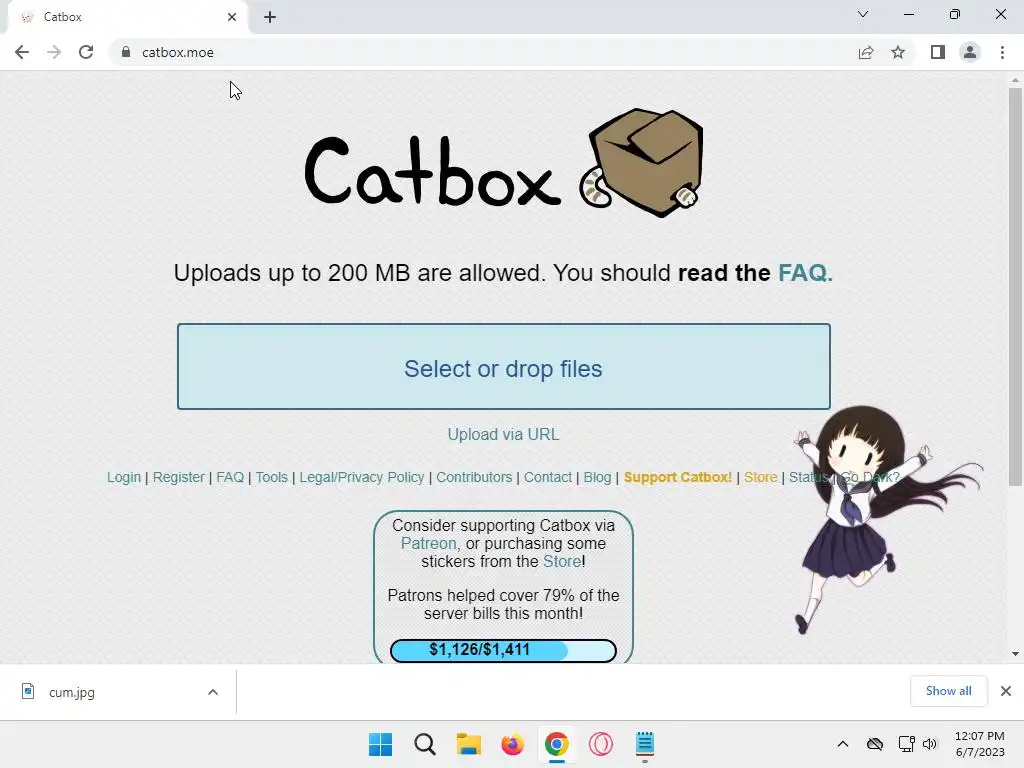The image size is (1024, 768).
Task: Expand the cum.jpg download options chevron
Action: (213, 692)
